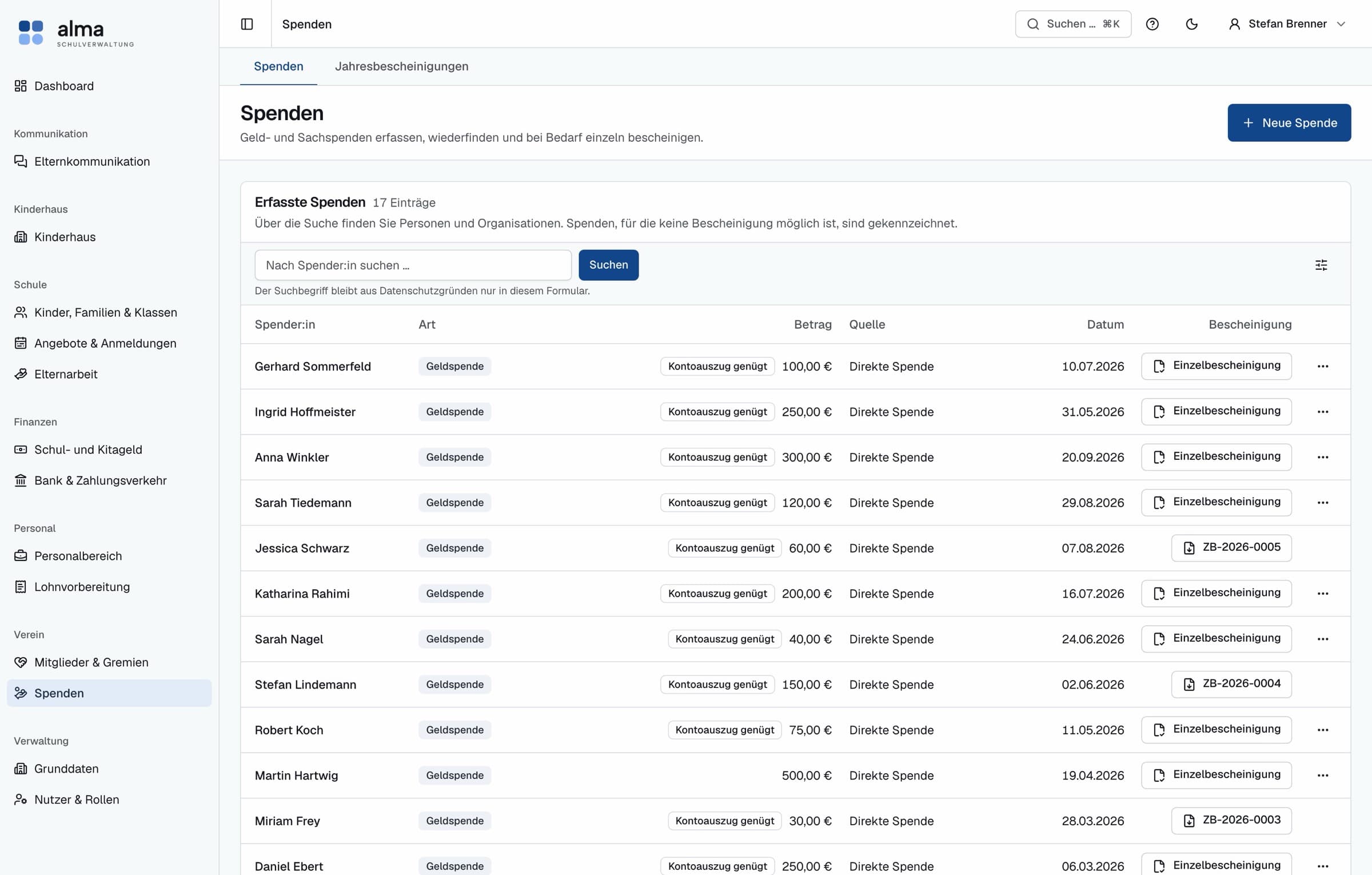Navigate to Angebote & Anmeldungen
Viewport: 1372px width, 875px height.
[x=109, y=343]
